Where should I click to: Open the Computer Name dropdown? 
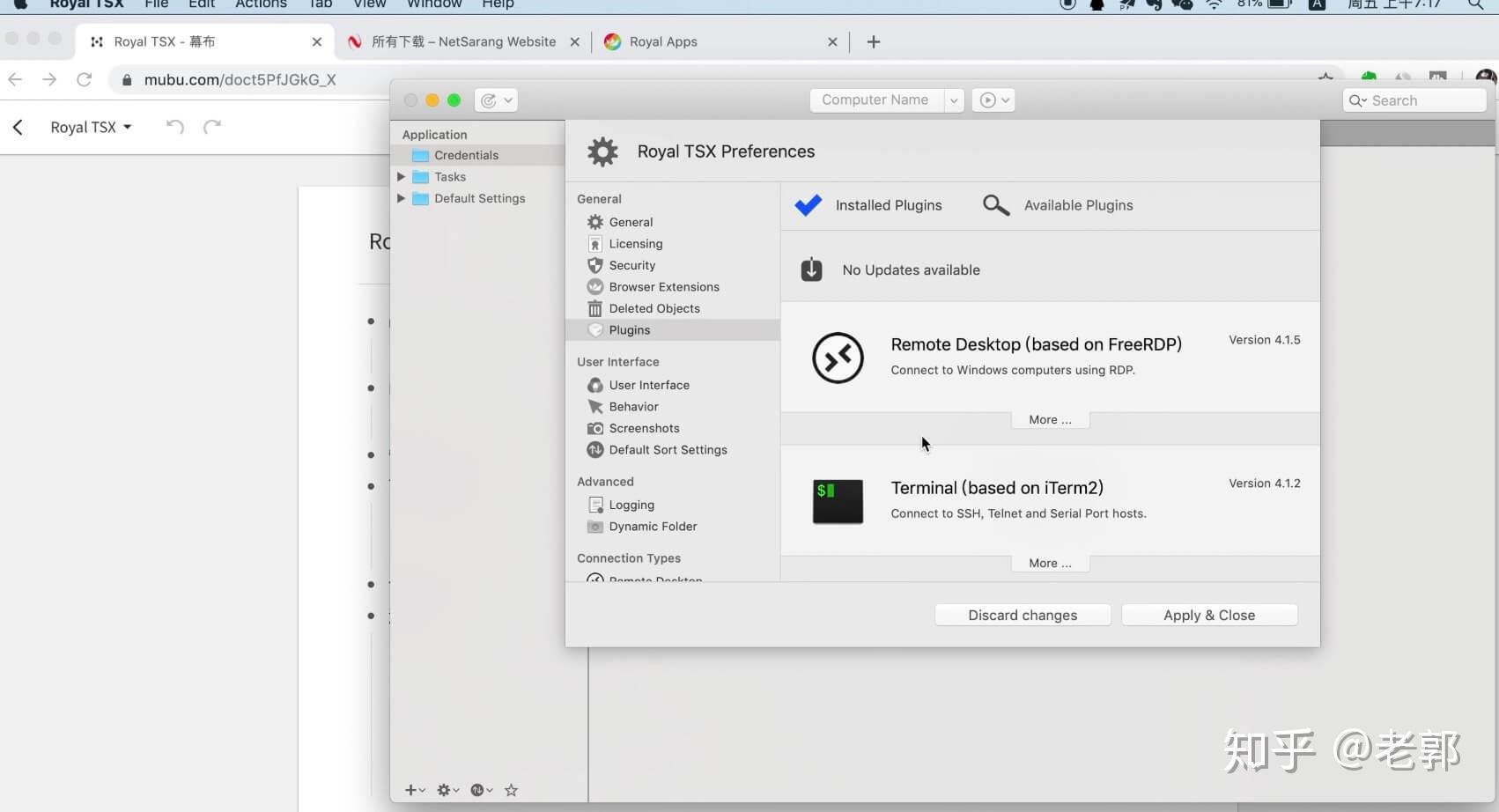(x=953, y=100)
